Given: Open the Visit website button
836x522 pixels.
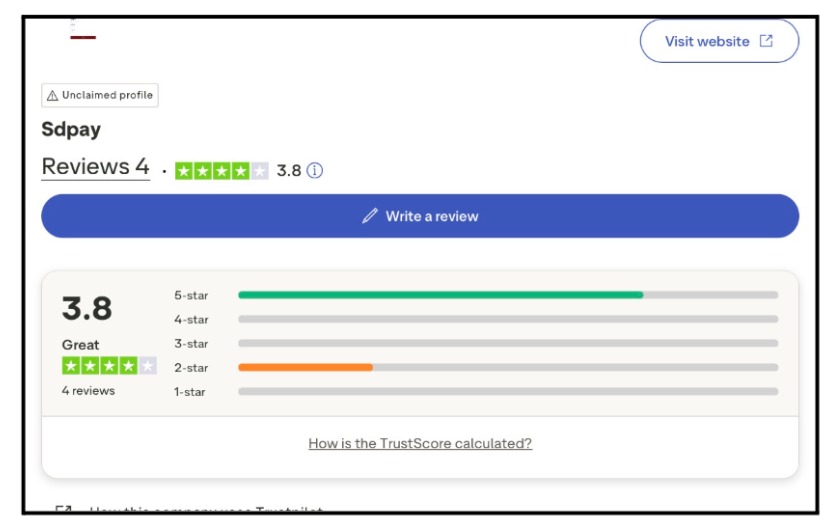Looking at the screenshot, I should [x=718, y=41].
